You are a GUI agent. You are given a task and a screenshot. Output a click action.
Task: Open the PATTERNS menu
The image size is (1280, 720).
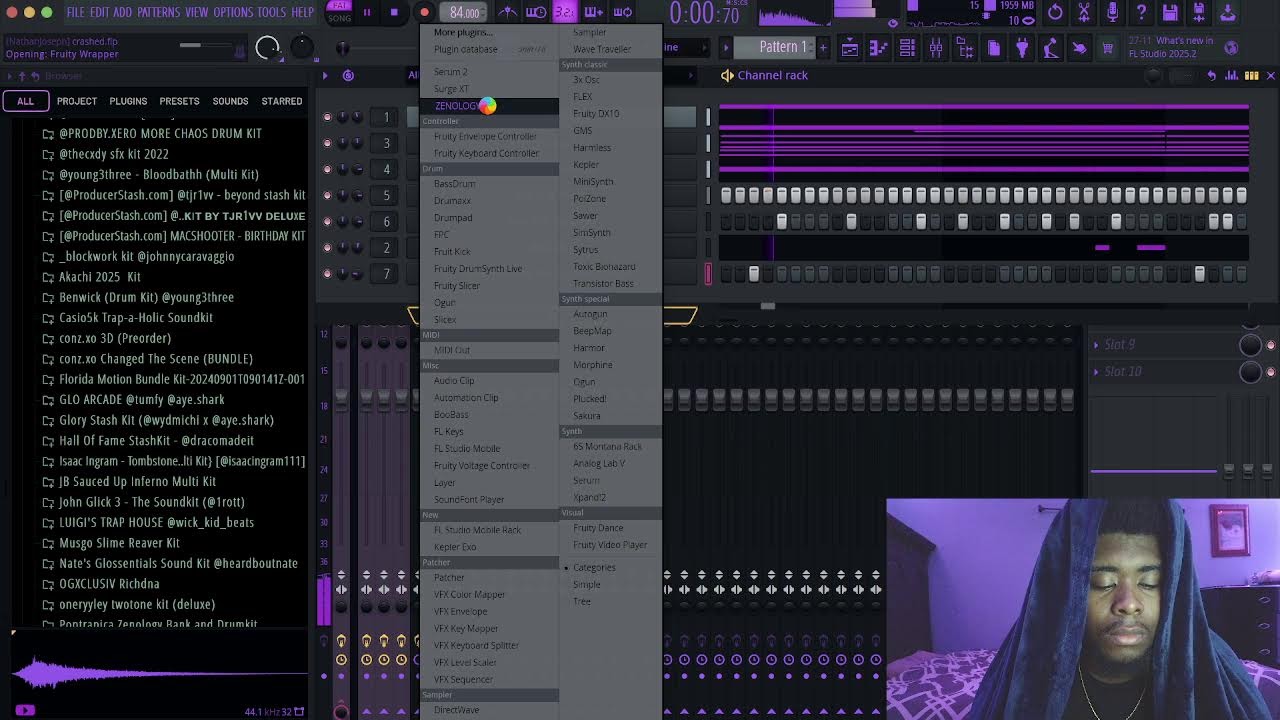tap(158, 12)
